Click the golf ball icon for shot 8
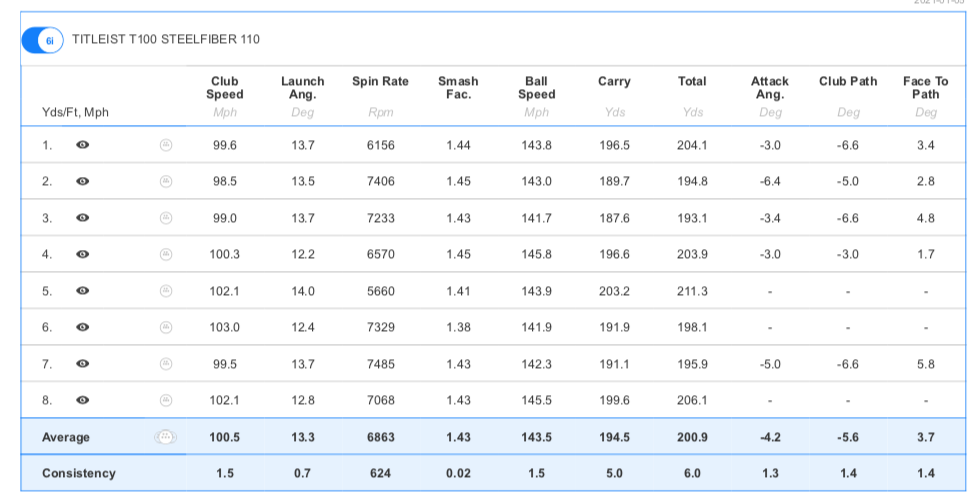 click(x=167, y=400)
